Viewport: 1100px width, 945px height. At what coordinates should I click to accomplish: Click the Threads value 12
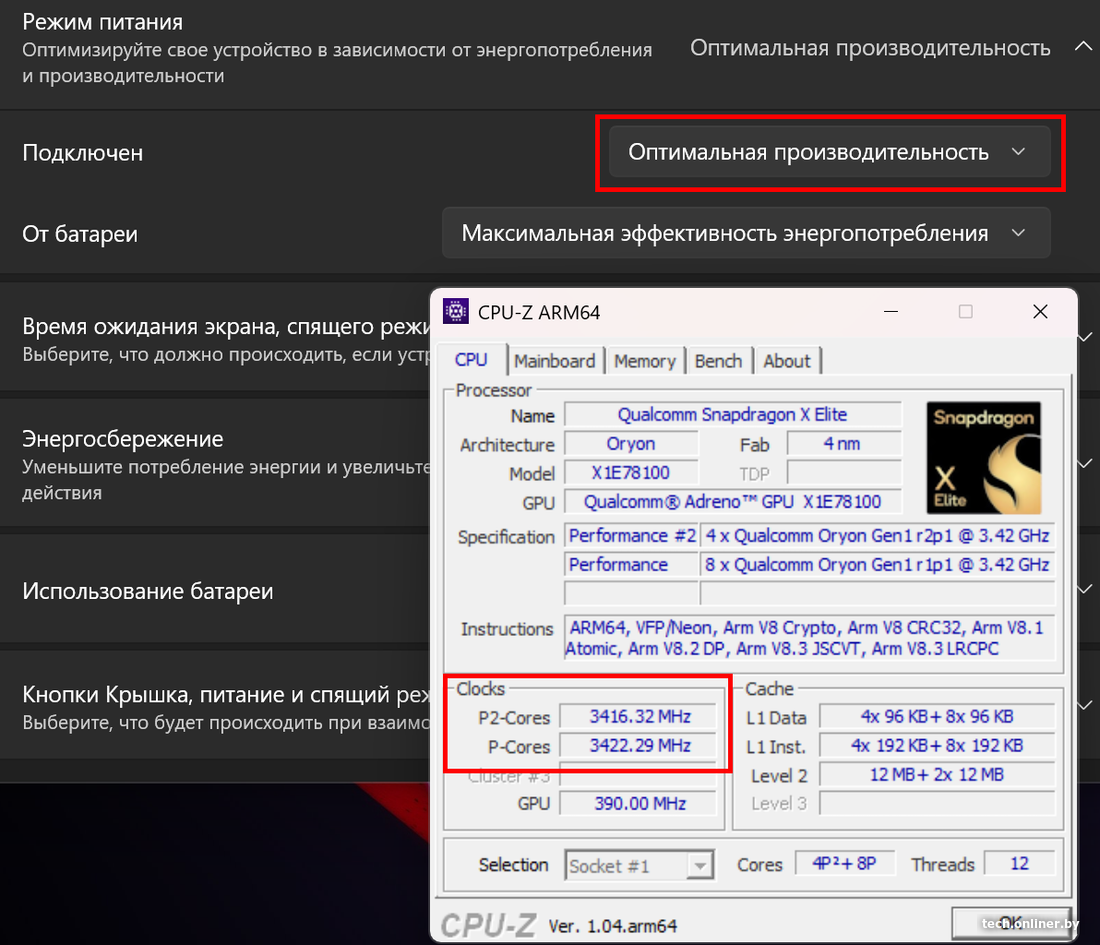click(1019, 864)
